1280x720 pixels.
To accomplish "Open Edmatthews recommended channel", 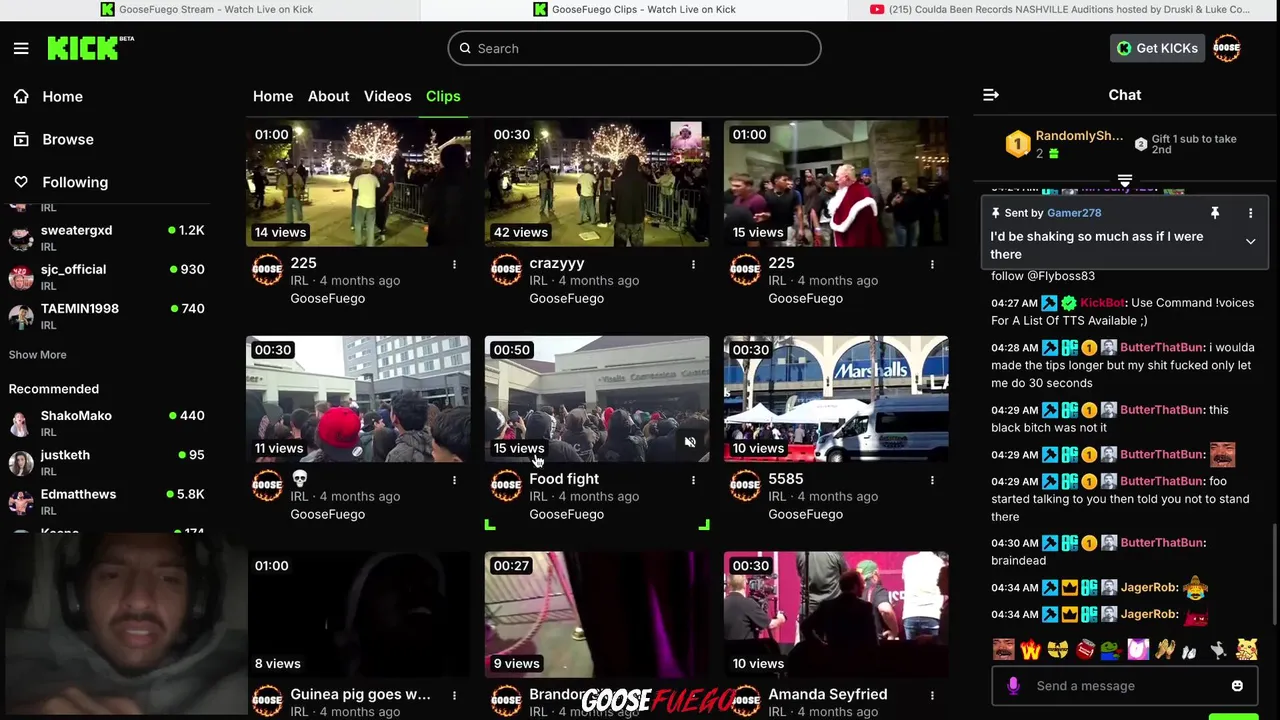I will pos(107,502).
